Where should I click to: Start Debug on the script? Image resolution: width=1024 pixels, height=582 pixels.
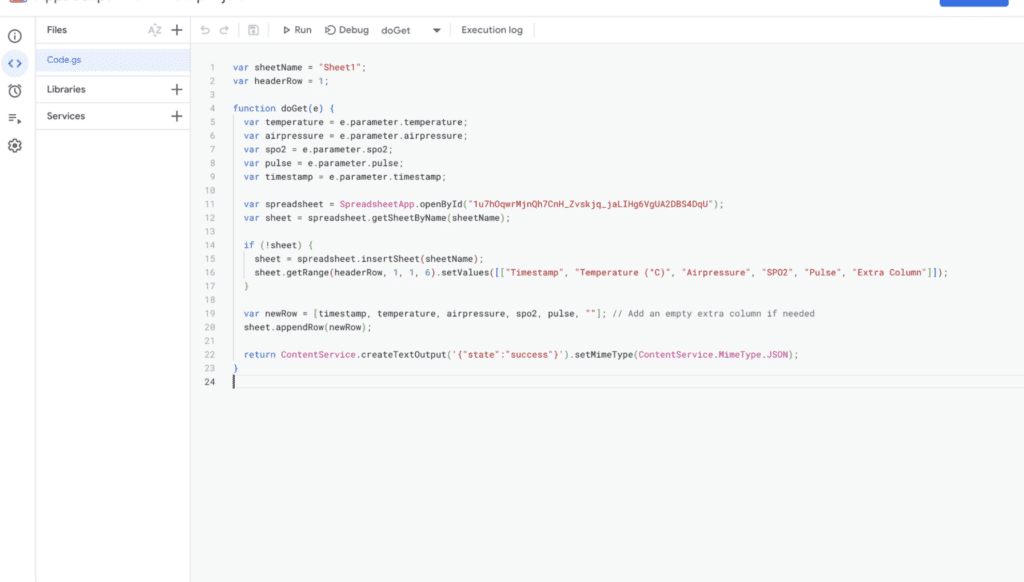click(347, 30)
